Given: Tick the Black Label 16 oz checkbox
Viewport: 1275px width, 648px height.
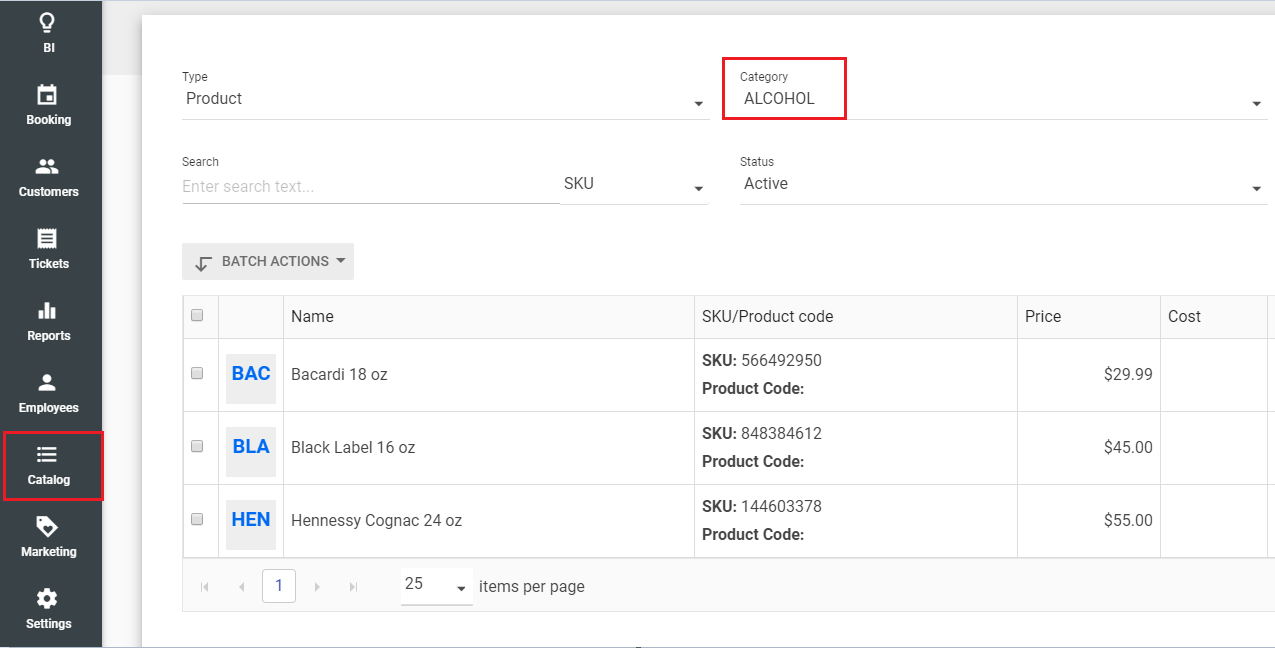Looking at the screenshot, I should pos(197,446).
